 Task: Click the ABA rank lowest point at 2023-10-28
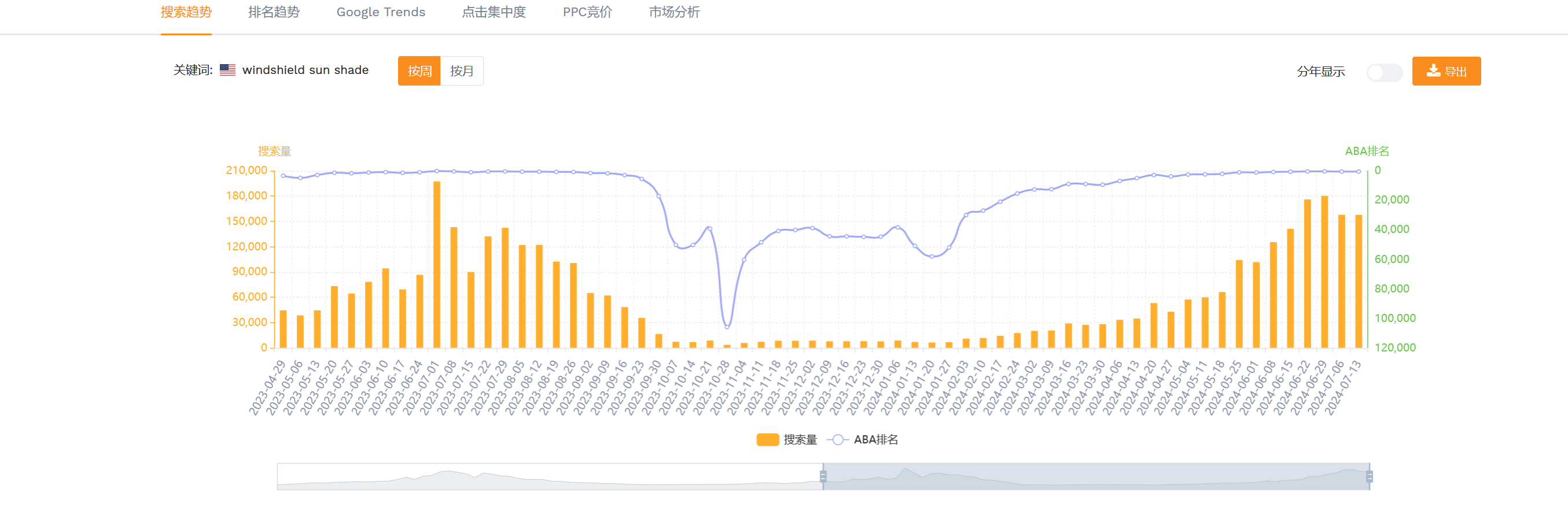(x=727, y=327)
